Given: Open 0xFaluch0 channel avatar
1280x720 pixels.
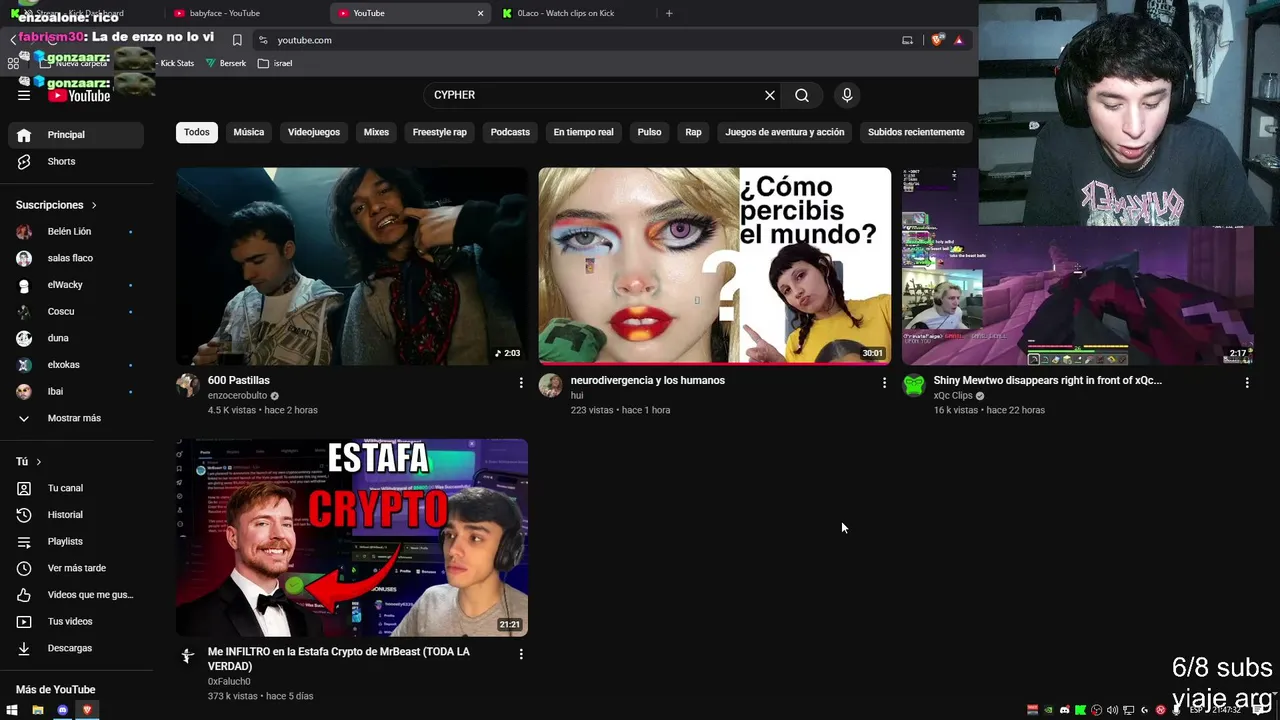Looking at the screenshot, I should [x=188, y=657].
